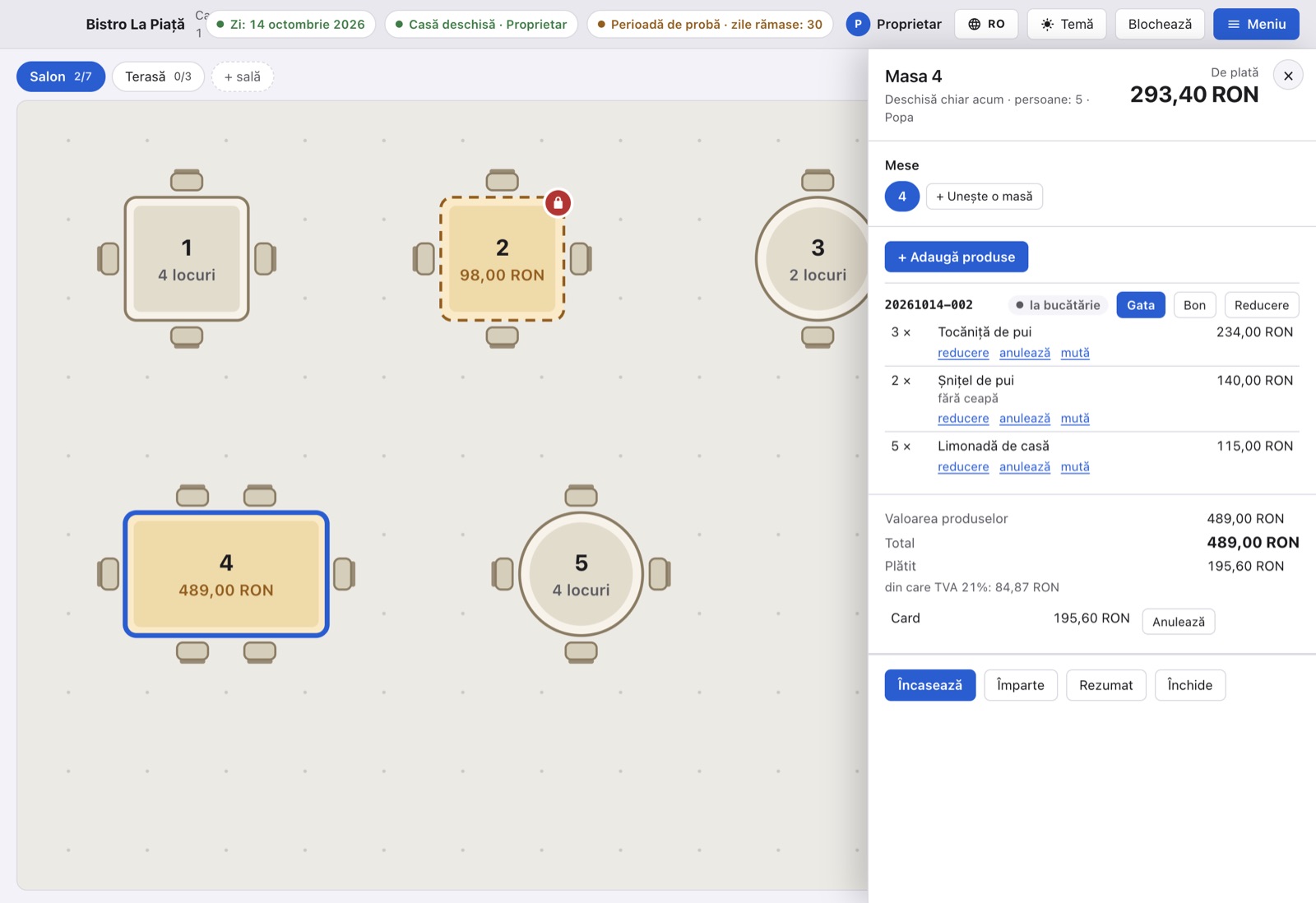The image size is (1316, 903).
Task: Click the Proprietar user avatar
Action: tap(858, 24)
